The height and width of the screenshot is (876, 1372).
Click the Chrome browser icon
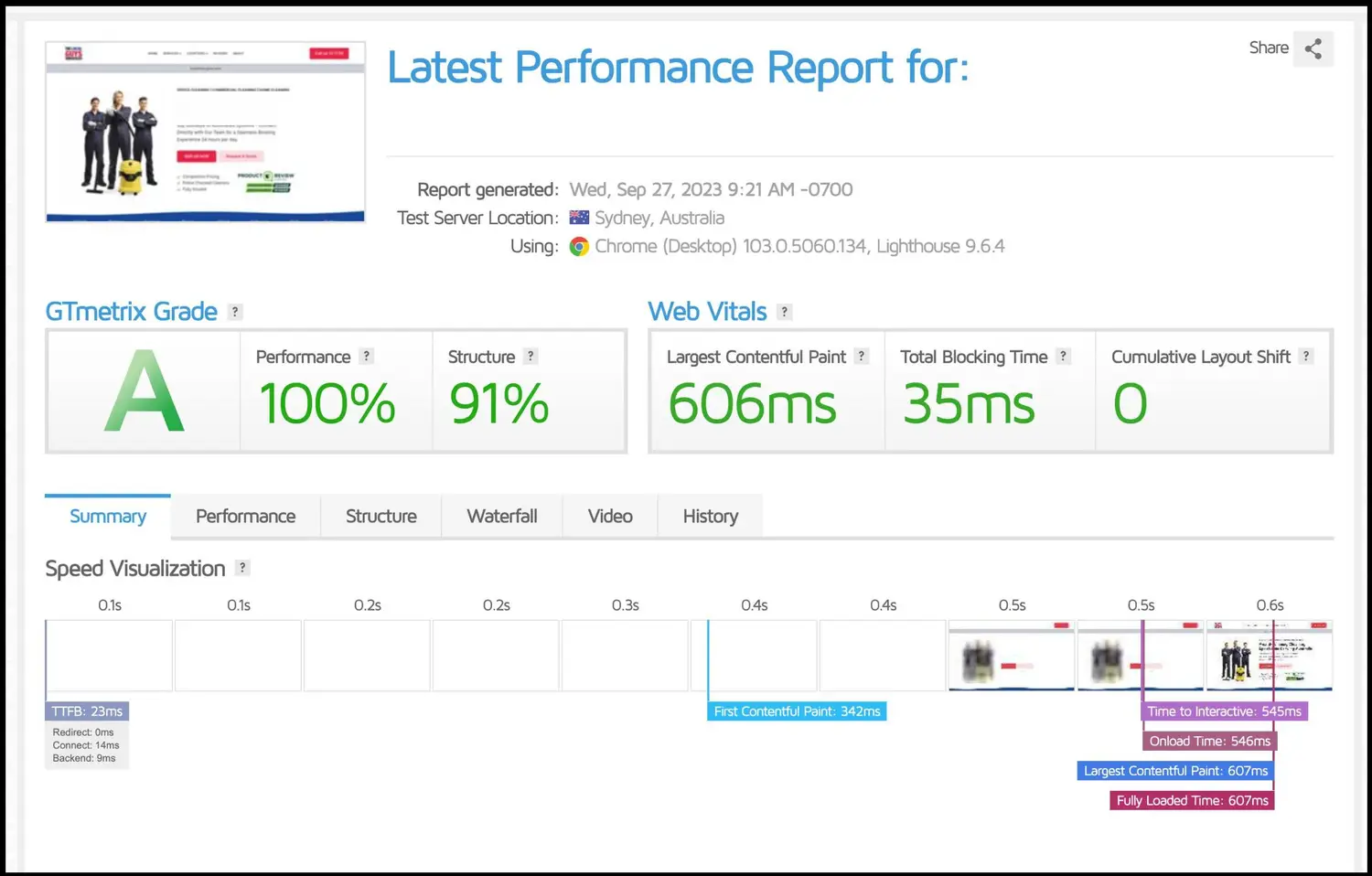579,246
